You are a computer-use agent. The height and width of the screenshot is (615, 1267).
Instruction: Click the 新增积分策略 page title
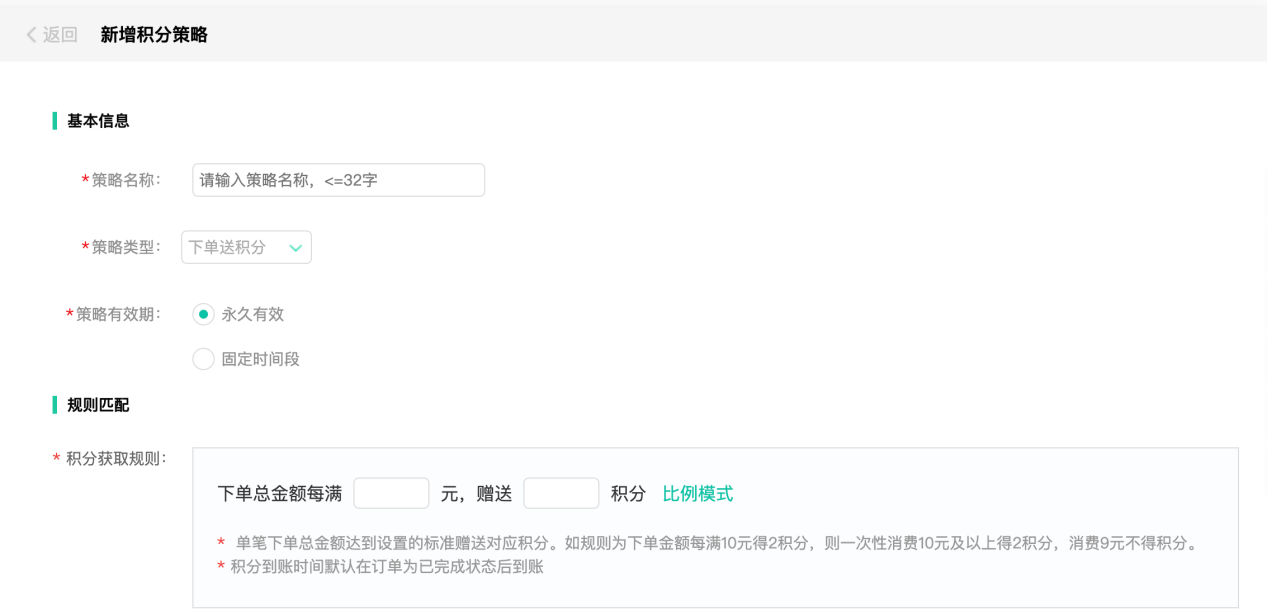tap(154, 35)
